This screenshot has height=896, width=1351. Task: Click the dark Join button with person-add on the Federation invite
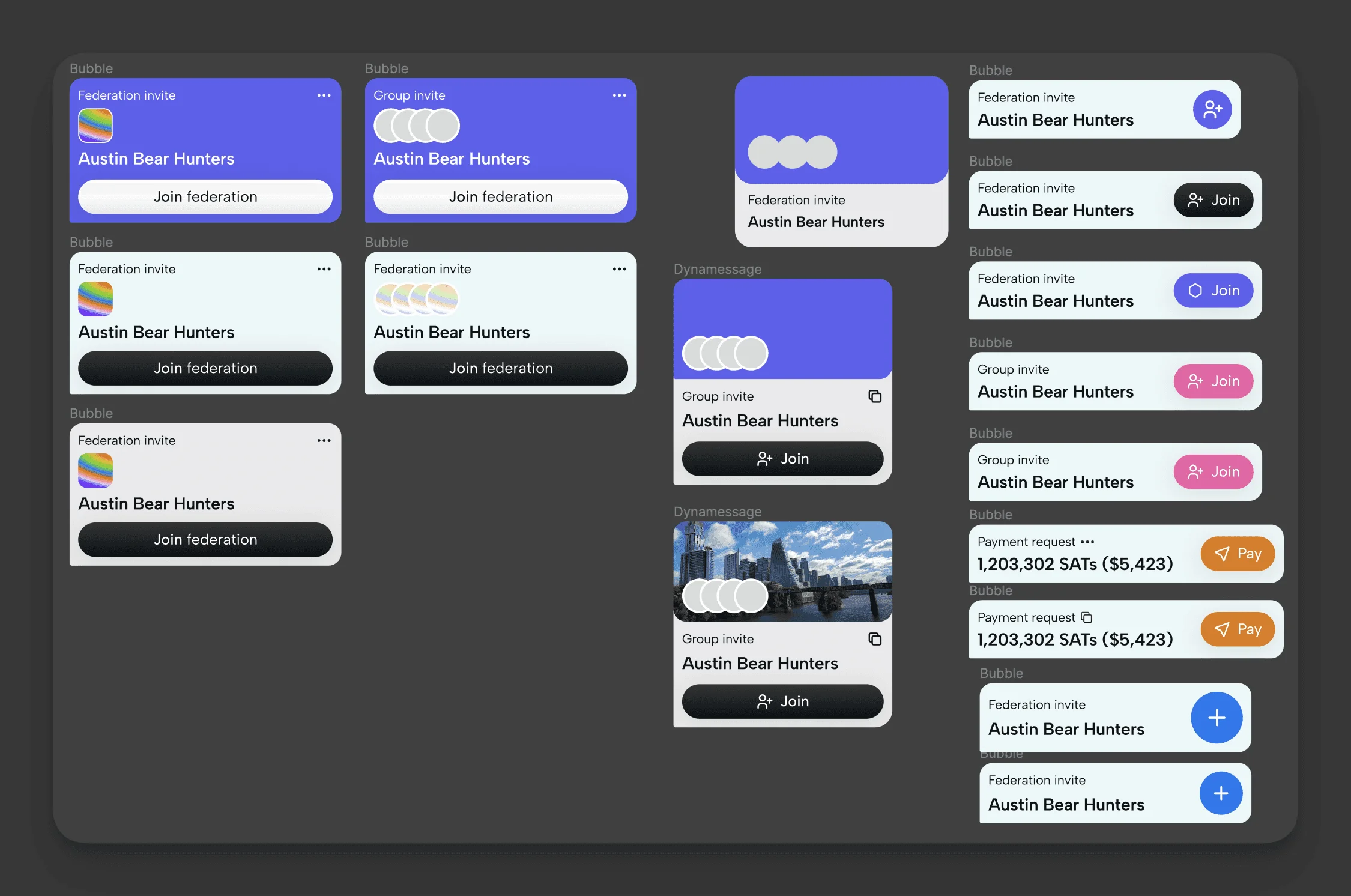(1213, 200)
